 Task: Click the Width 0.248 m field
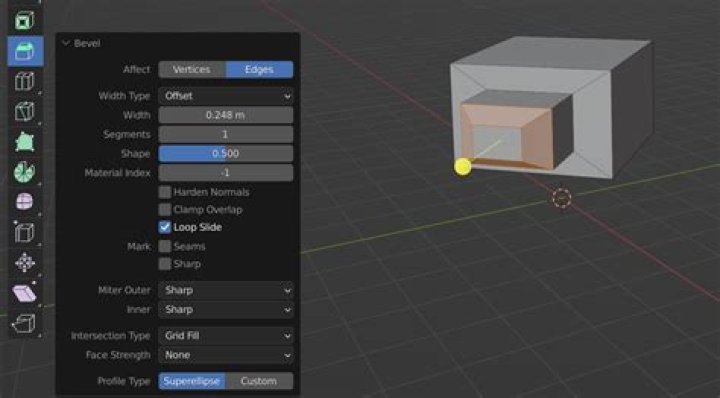click(225, 115)
